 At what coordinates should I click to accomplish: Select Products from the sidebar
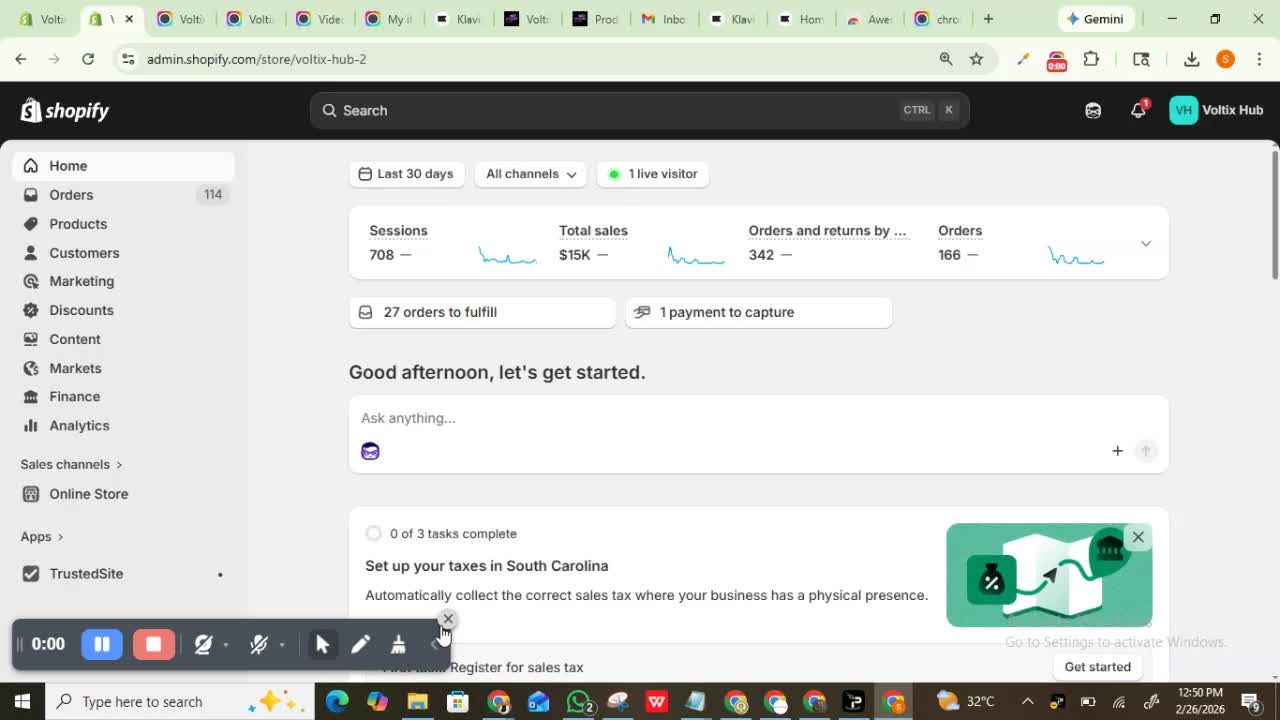click(78, 223)
